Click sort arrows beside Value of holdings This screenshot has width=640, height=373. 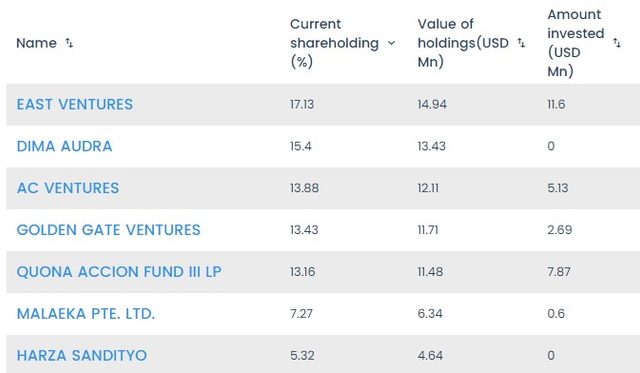click(x=521, y=43)
